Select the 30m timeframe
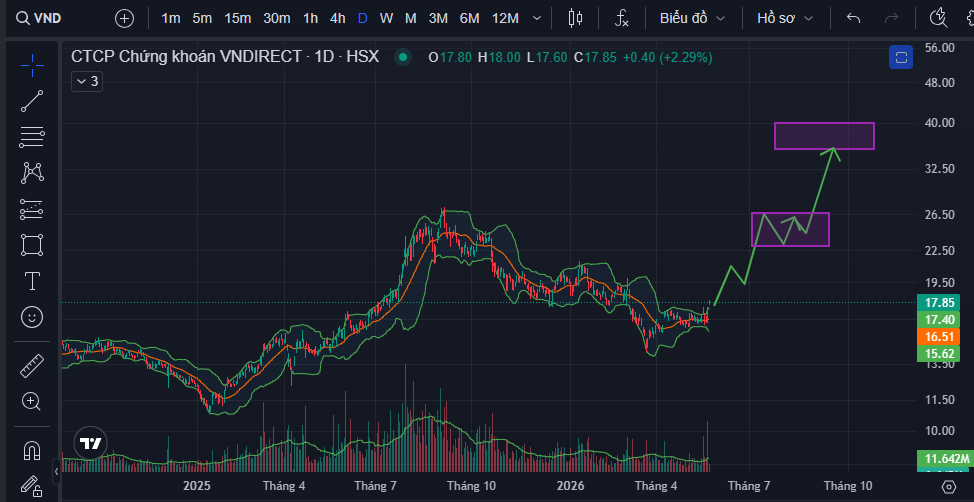The width and height of the screenshot is (974, 502). tap(276, 19)
